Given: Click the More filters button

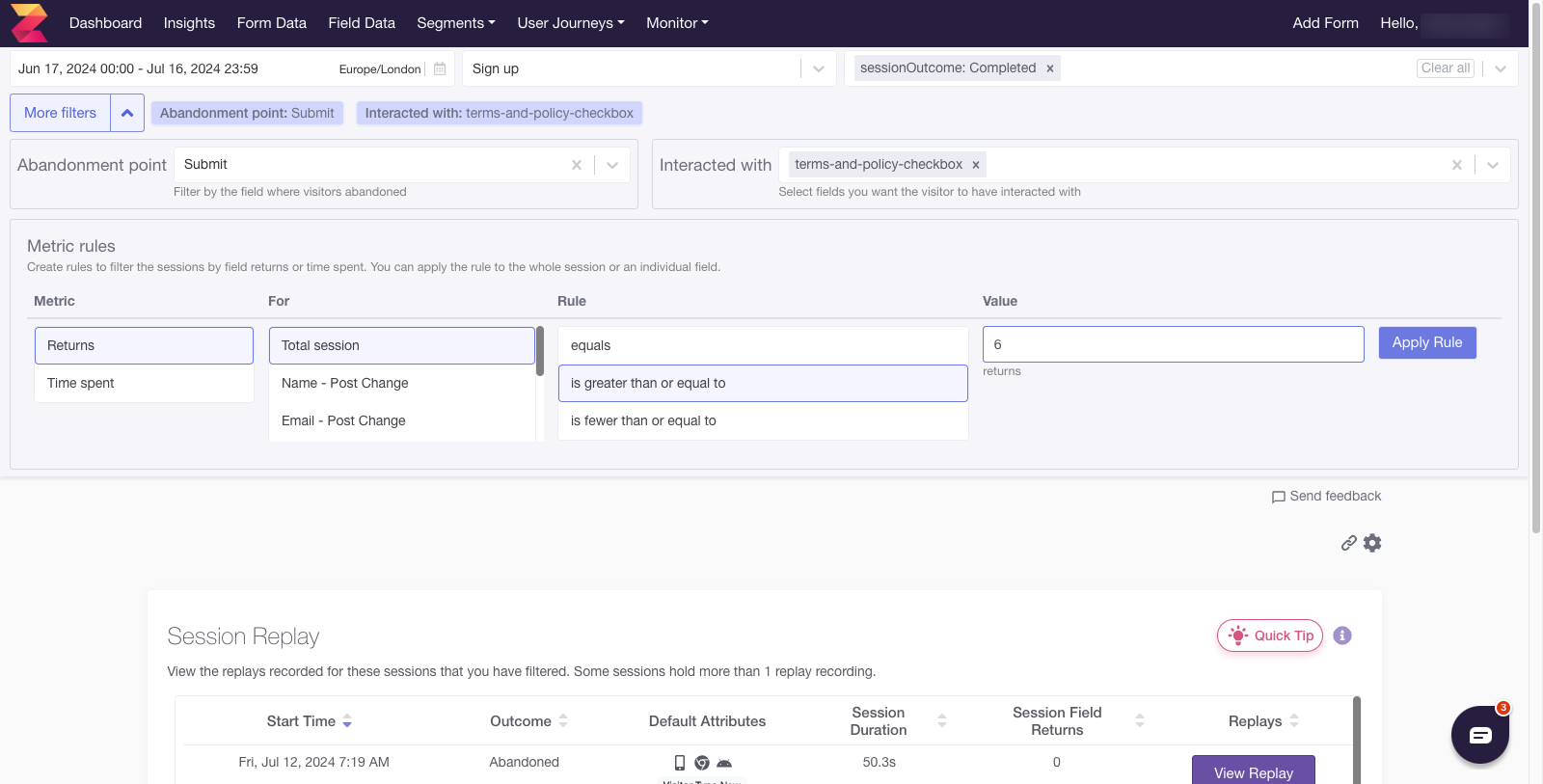Looking at the screenshot, I should (60, 113).
